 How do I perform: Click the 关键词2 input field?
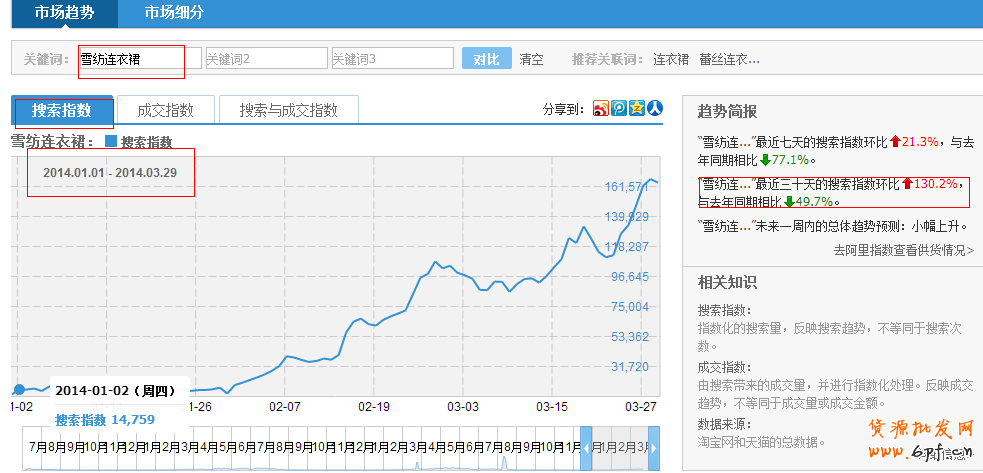coord(265,59)
